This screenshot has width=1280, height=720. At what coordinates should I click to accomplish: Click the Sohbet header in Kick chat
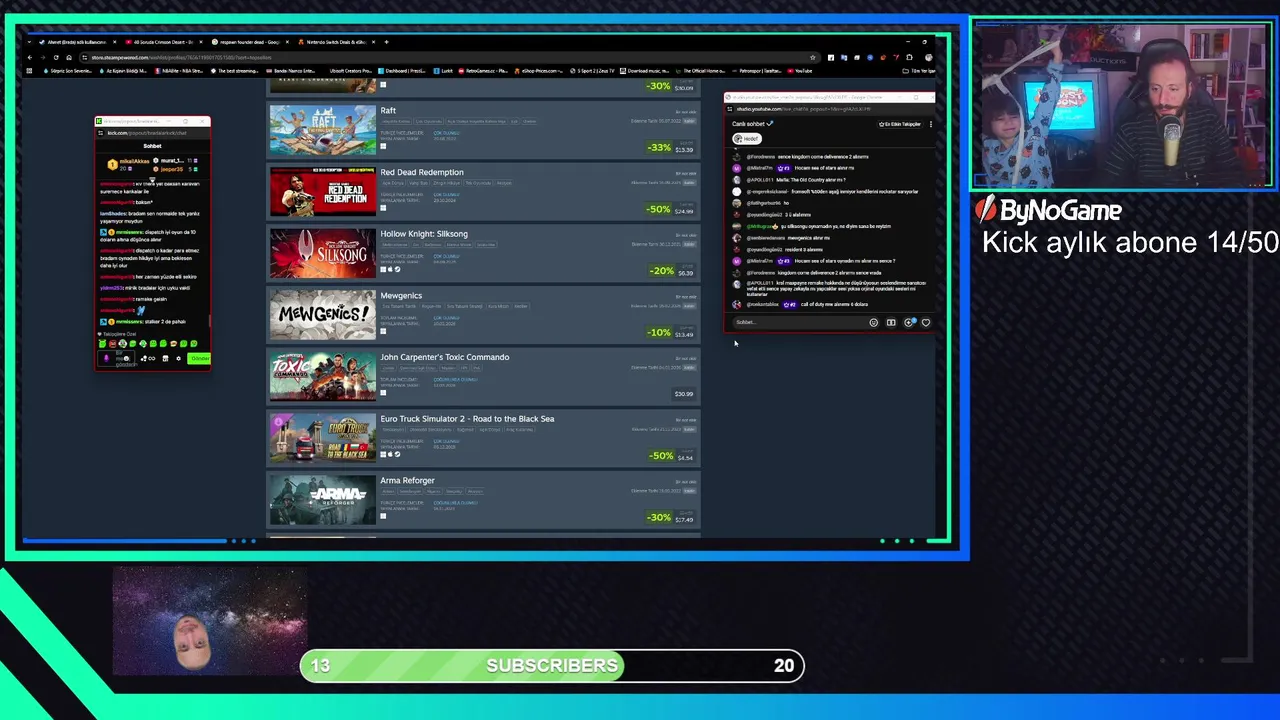tap(152, 146)
